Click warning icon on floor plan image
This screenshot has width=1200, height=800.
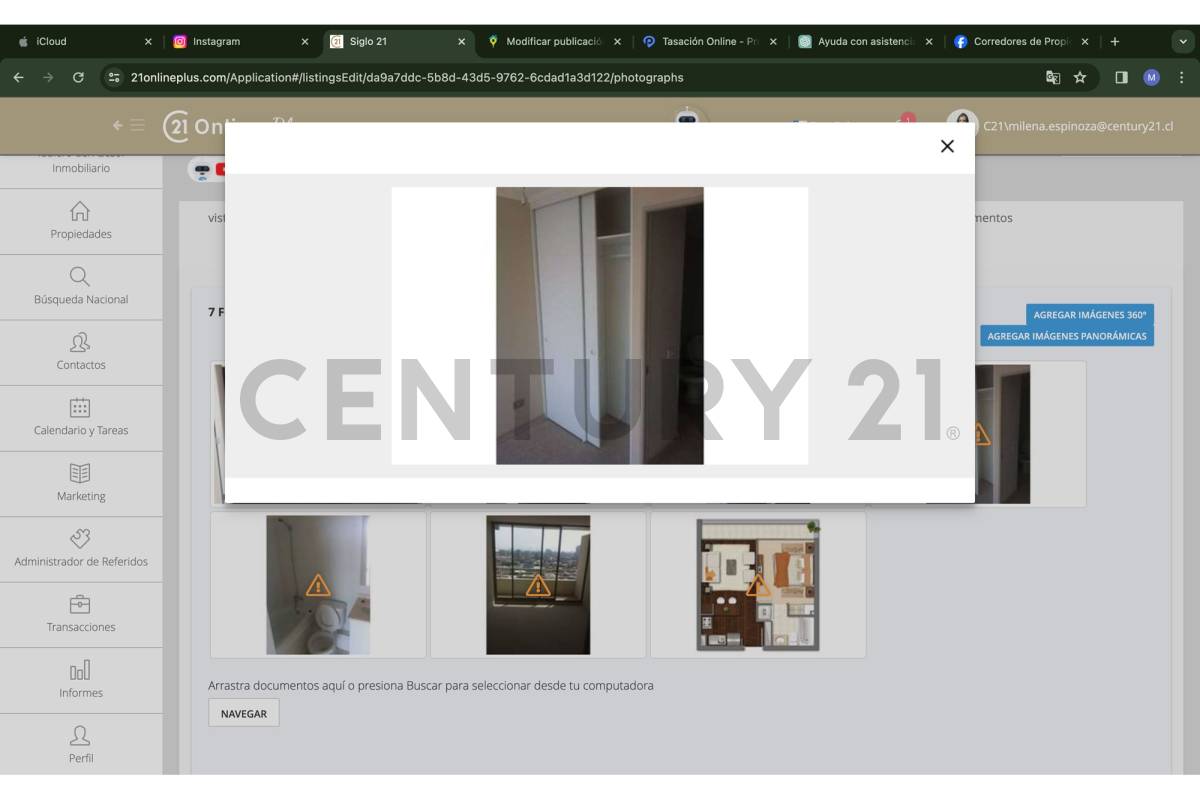[758, 585]
